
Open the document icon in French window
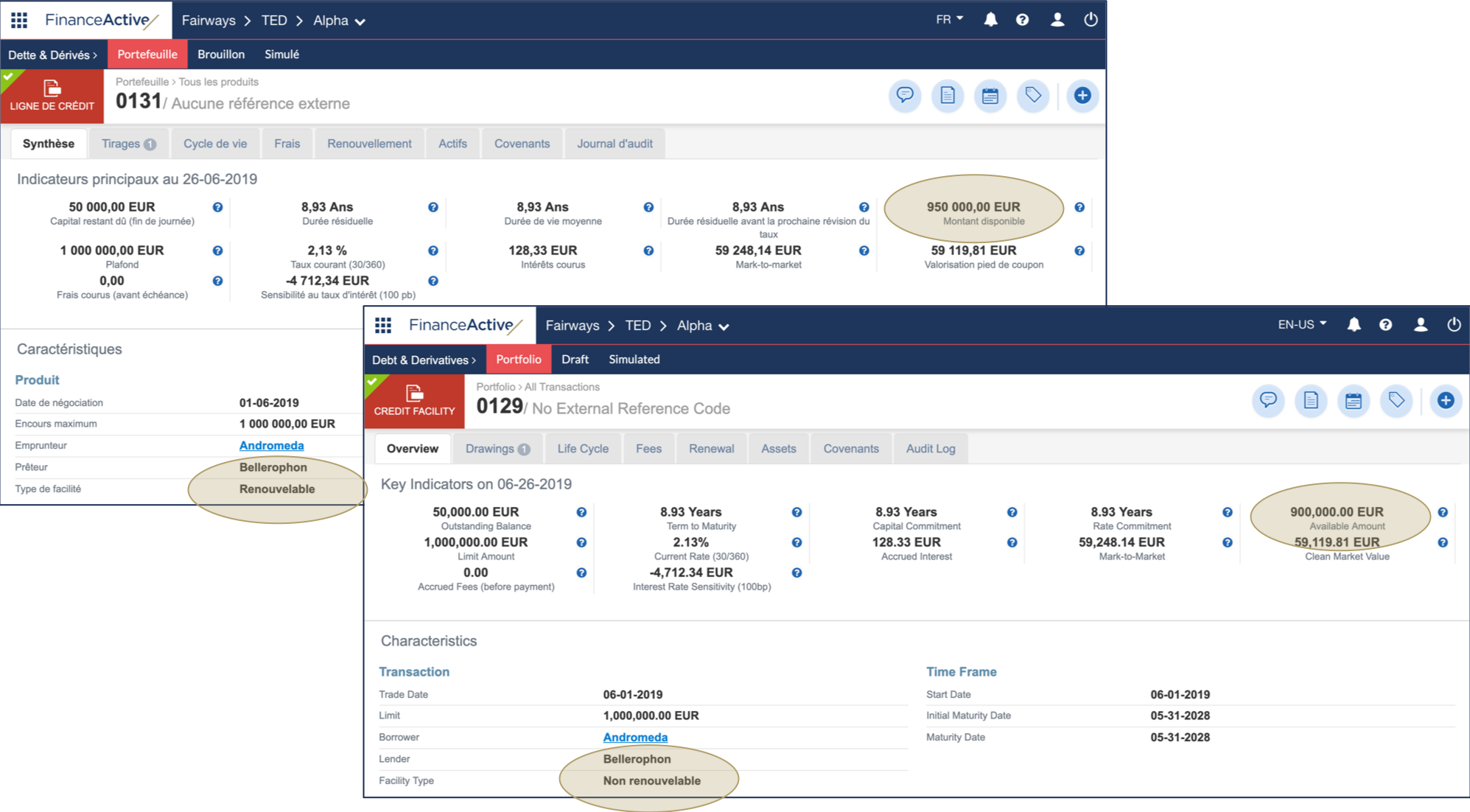coord(948,96)
